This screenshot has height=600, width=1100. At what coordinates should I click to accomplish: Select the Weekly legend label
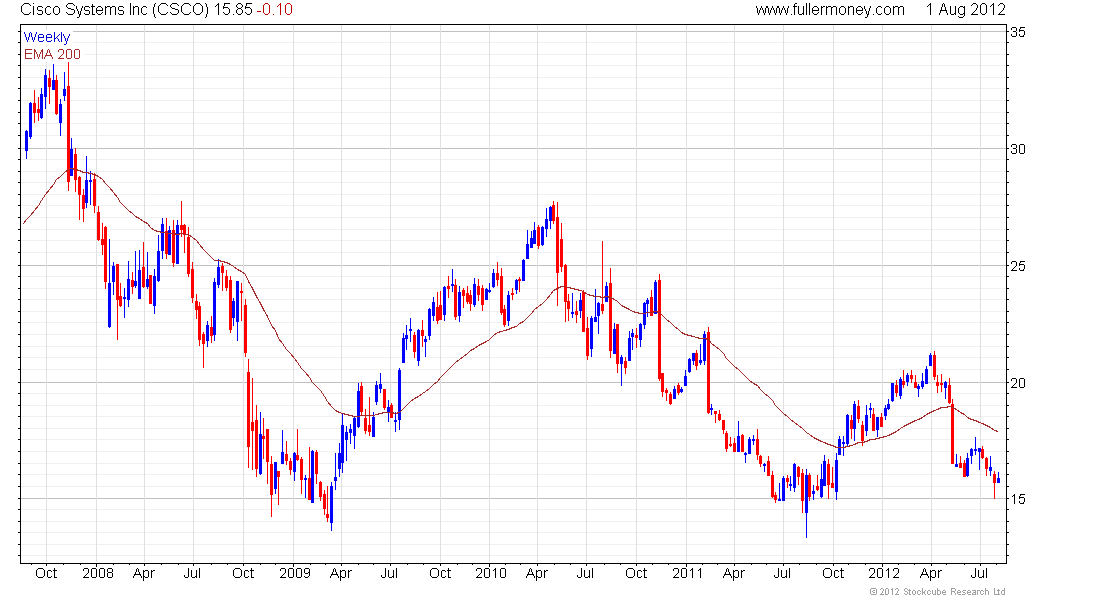(47, 37)
